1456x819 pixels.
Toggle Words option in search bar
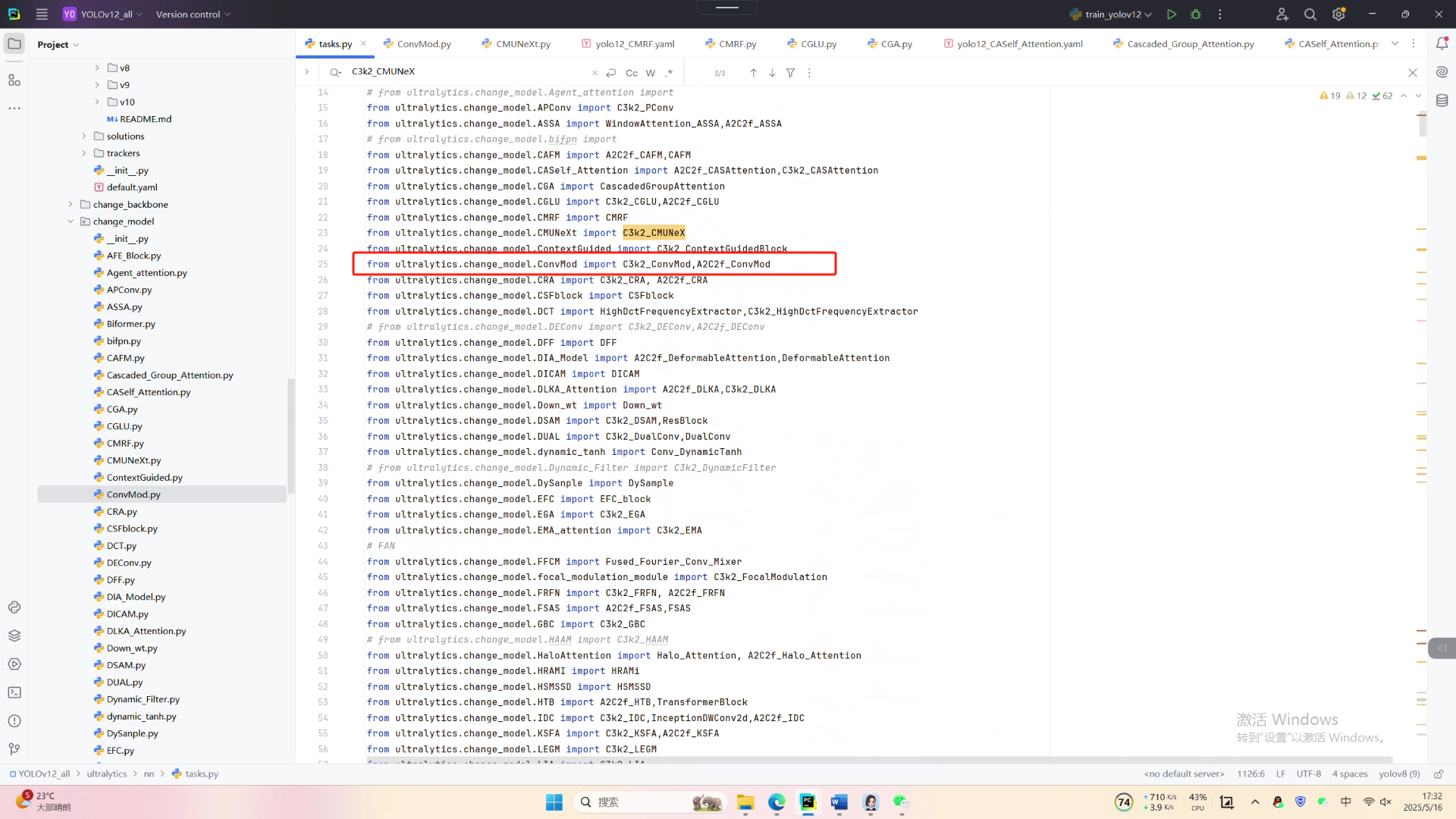(651, 73)
